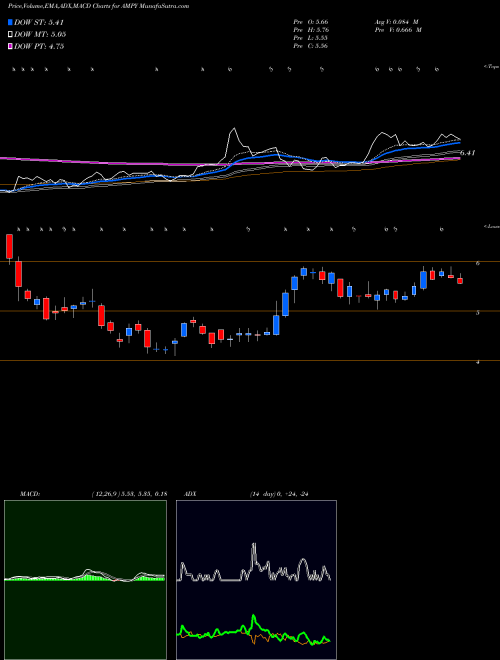Open the ADX indicator chart panel
The width and height of the screenshot is (500, 660).
coord(256,580)
